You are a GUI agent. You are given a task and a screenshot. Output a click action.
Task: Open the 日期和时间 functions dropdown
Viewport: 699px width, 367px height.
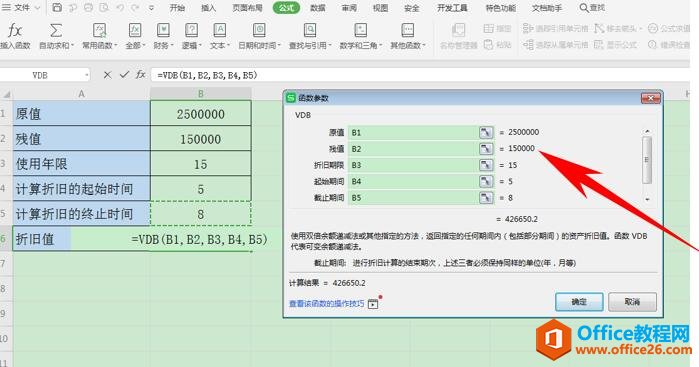click(x=259, y=45)
